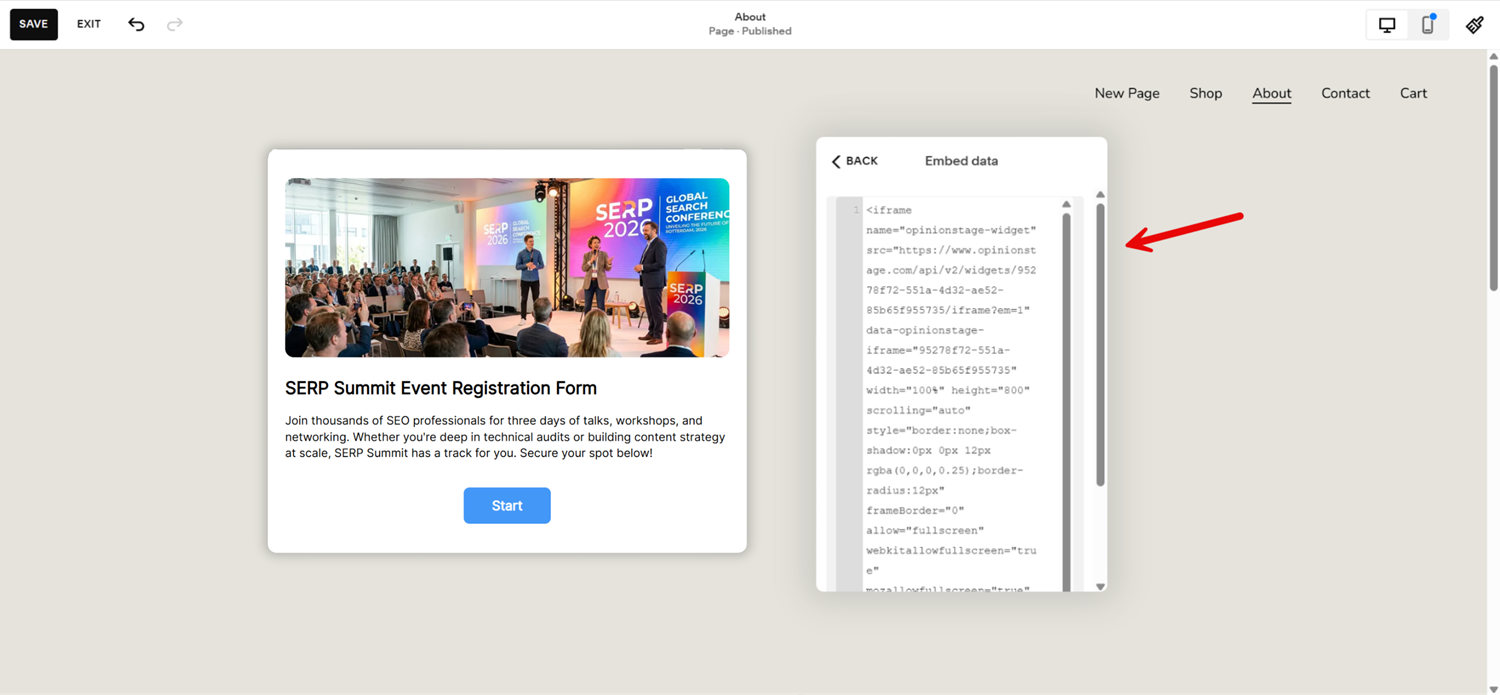Select the About navigation link
The width and height of the screenshot is (1500, 695).
(x=1272, y=93)
